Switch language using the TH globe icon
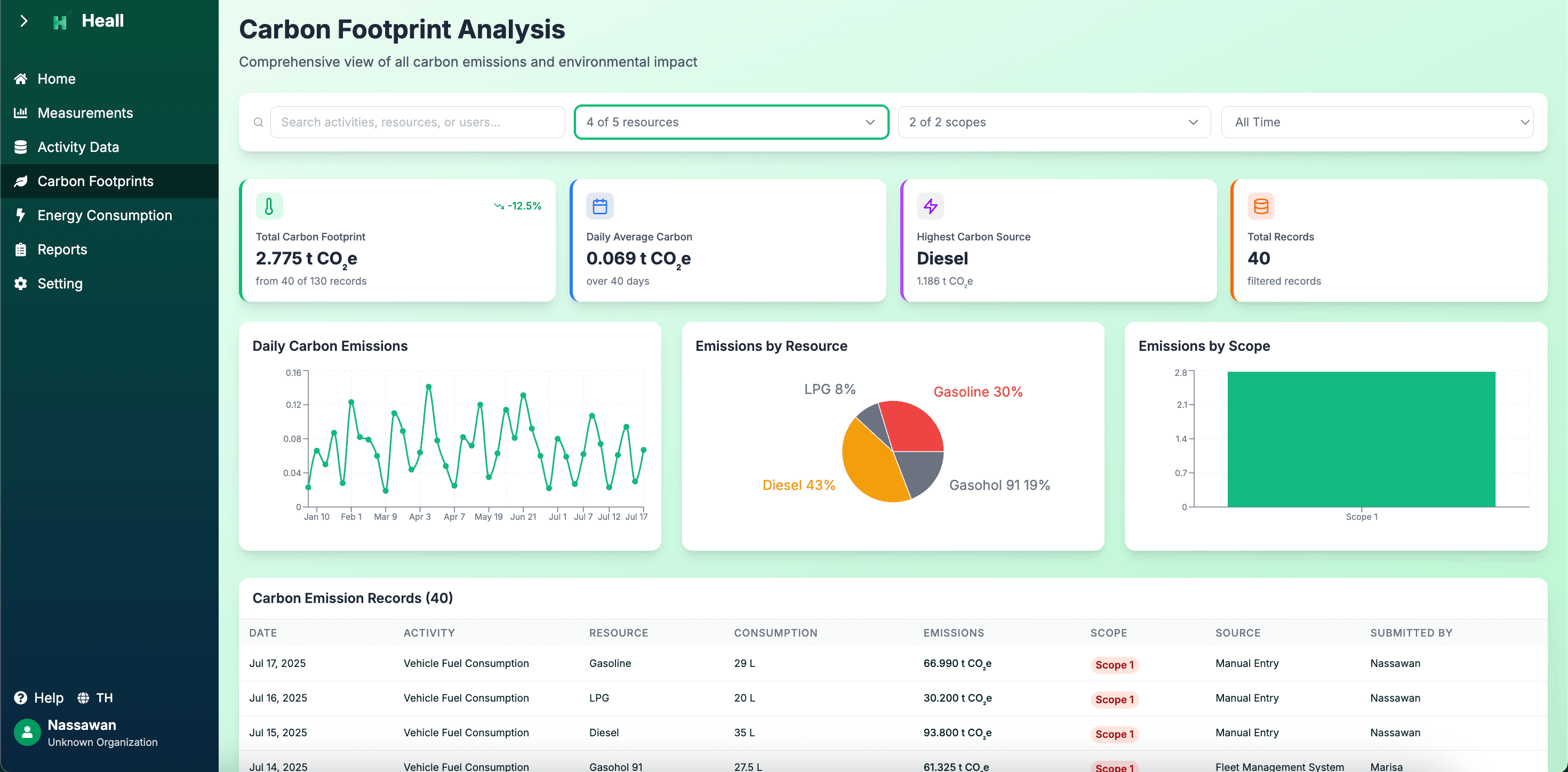Image resolution: width=1568 pixels, height=772 pixels. coord(84,698)
